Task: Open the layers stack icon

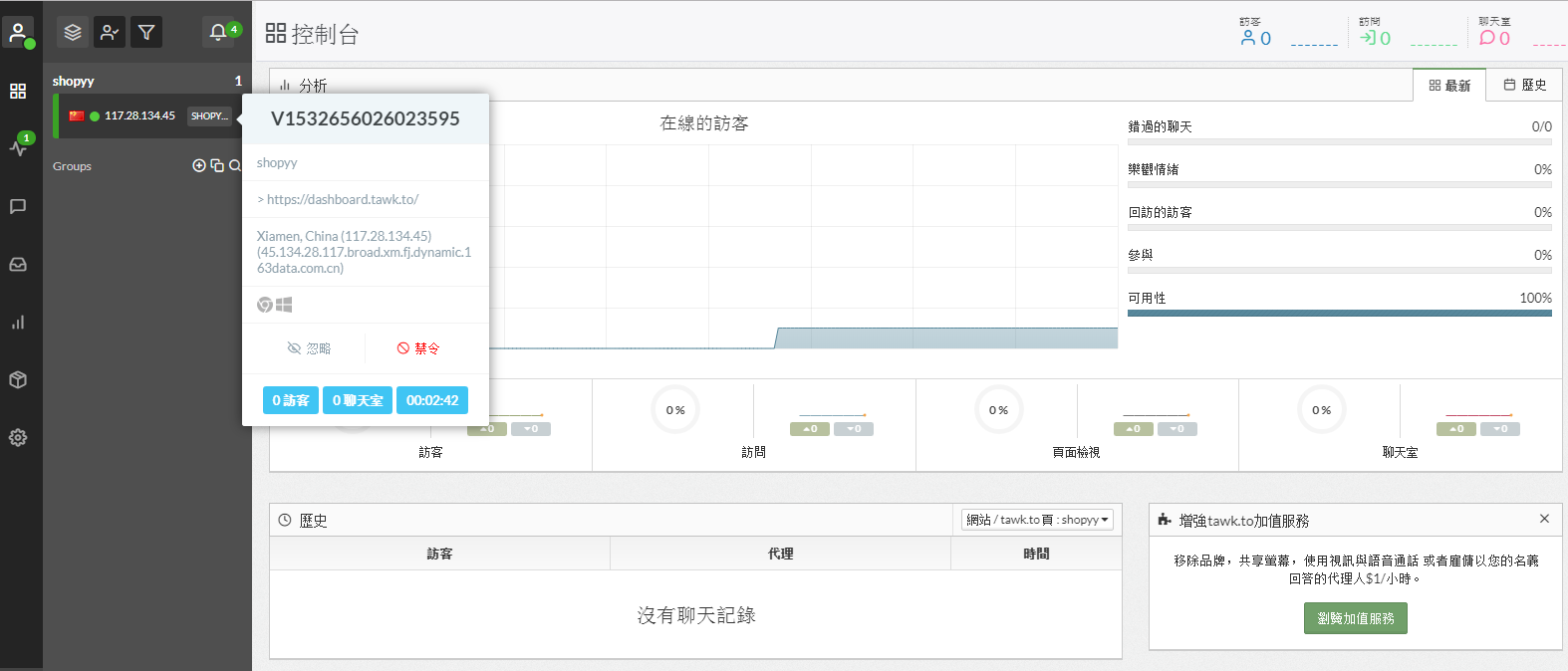Action: [x=73, y=33]
